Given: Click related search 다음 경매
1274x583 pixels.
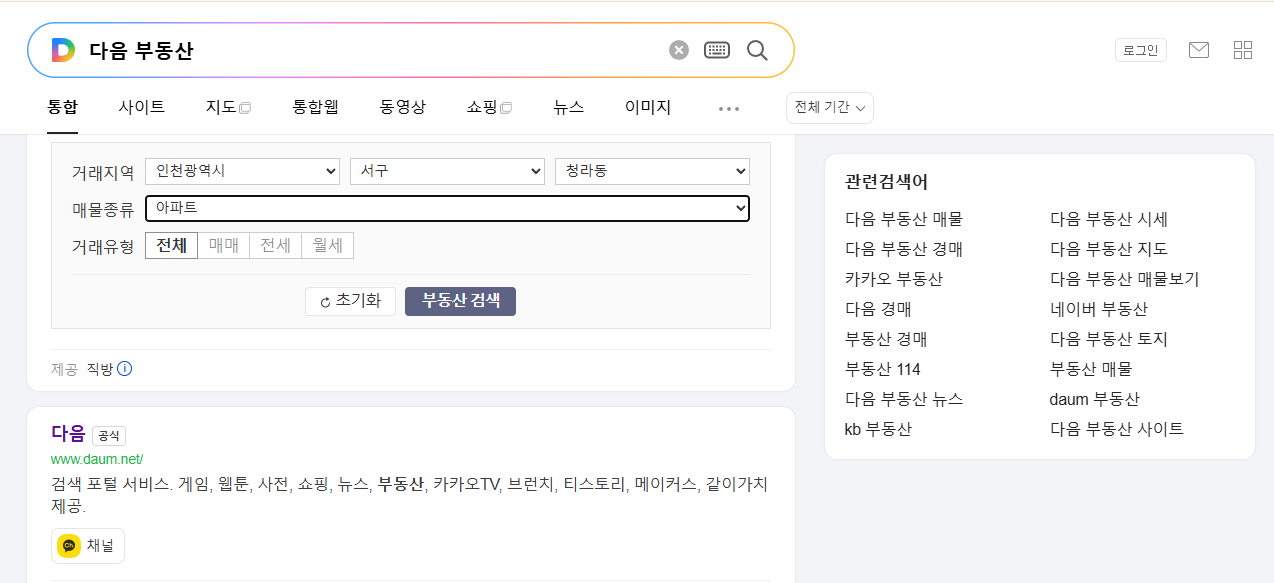Looking at the screenshot, I should click(x=878, y=309).
